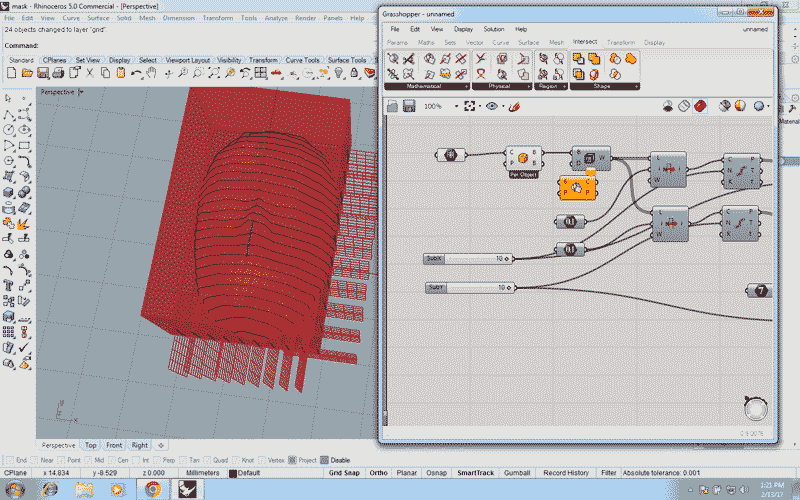Viewport: 800px width, 500px height.
Task: Click the light bulb icon in Rhino toolbar
Action: [339, 73]
